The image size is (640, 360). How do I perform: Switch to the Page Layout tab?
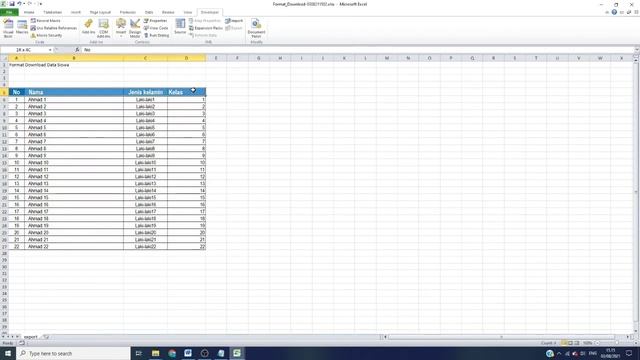100,12
